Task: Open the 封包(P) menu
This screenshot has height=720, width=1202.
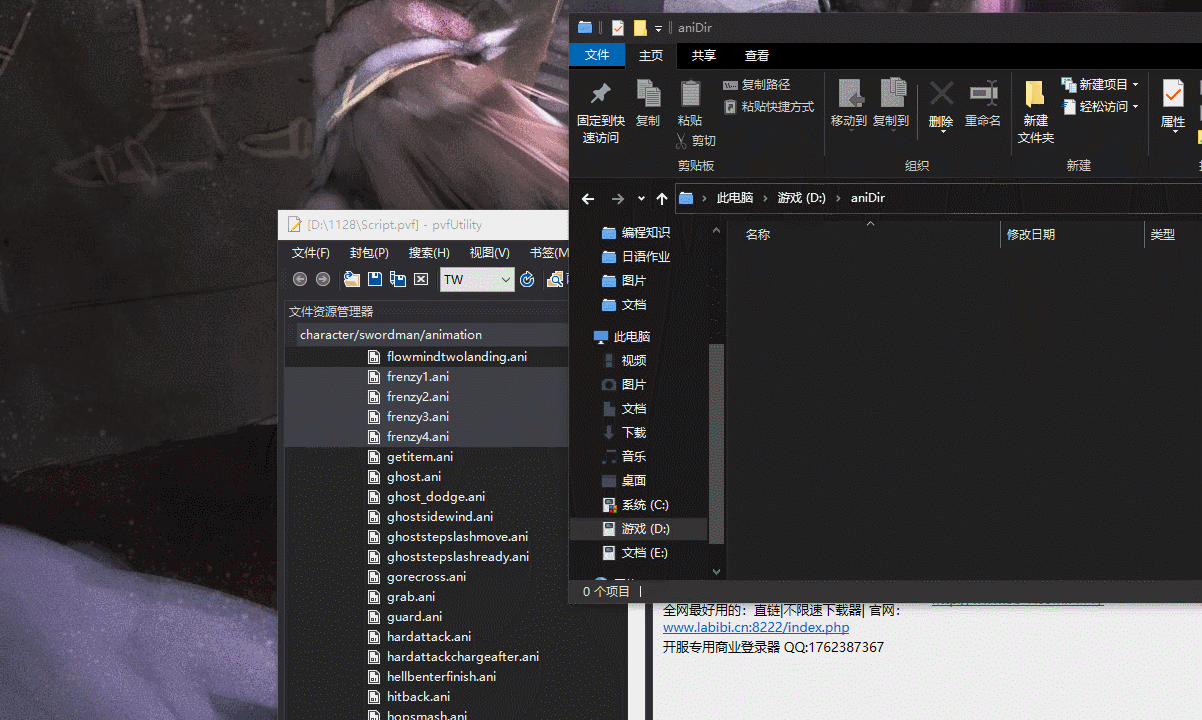Action: (369, 253)
